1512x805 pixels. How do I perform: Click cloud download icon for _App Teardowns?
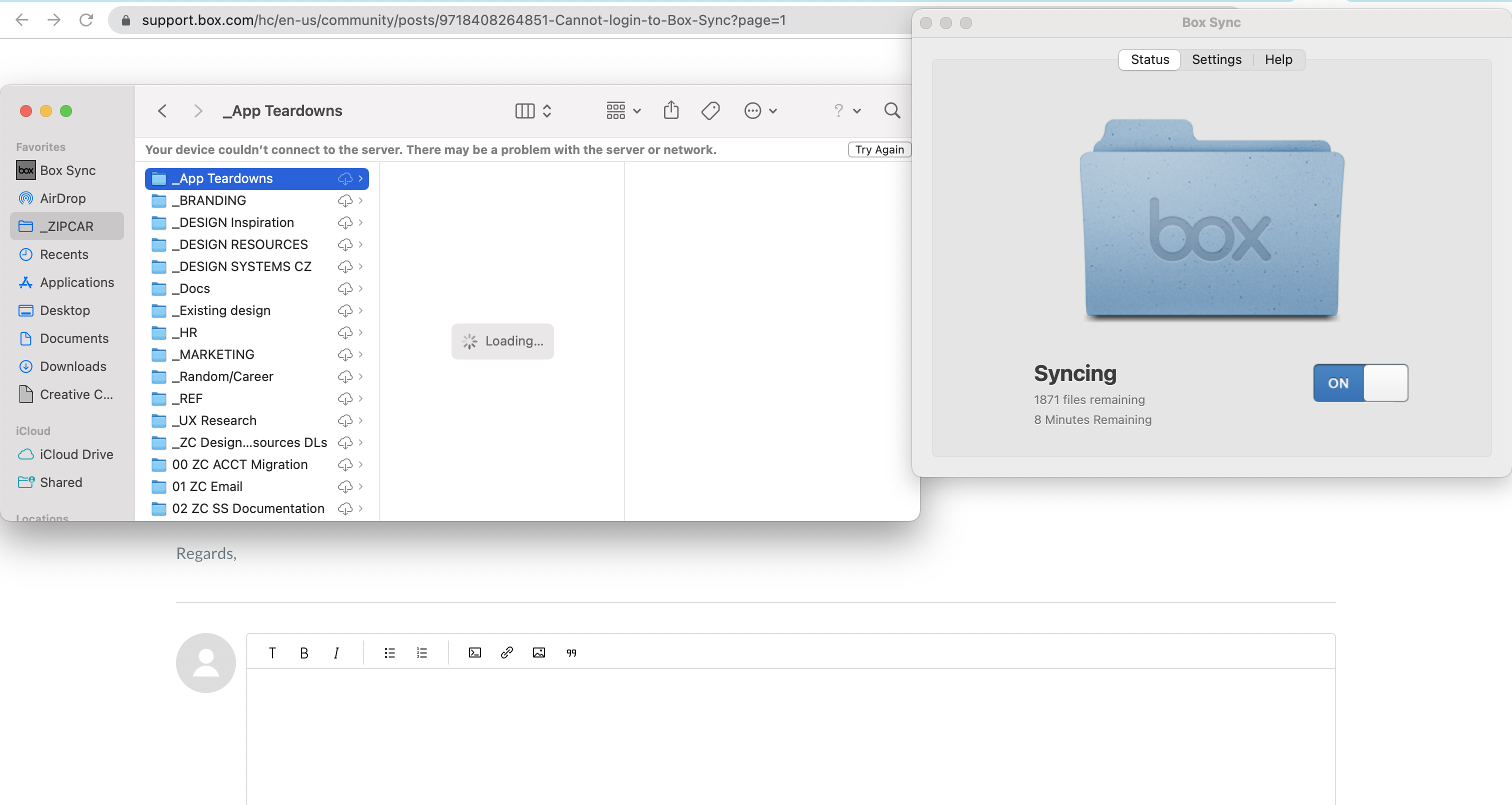pyautogui.click(x=345, y=178)
